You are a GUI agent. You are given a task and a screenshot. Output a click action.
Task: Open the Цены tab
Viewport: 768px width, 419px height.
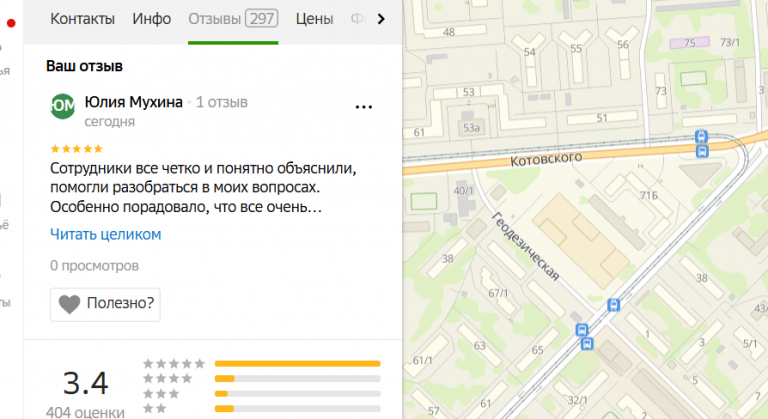click(314, 19)
